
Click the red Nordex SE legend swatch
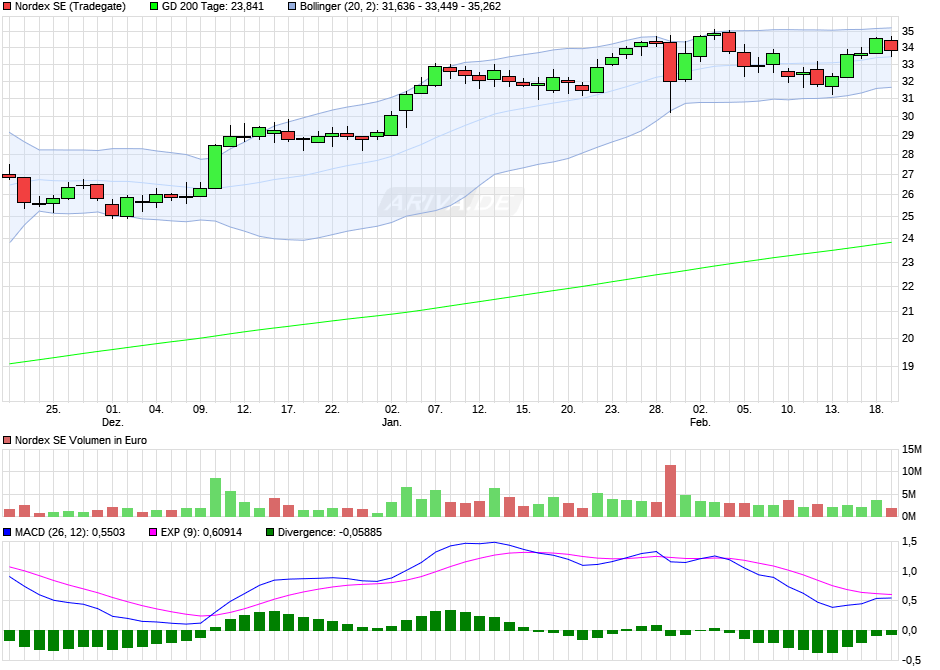coord(7,7)
